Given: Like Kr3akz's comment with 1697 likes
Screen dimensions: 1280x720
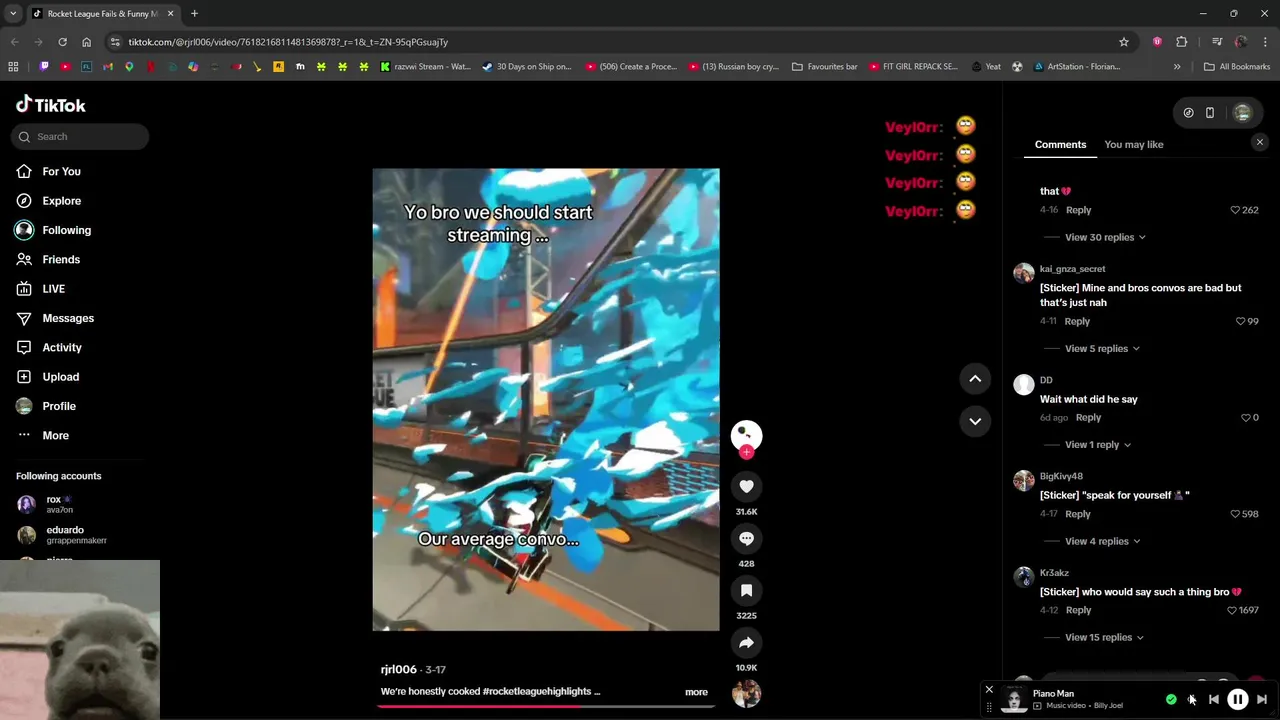Looking at the screenshot, I should click(x=1232, y=610).
